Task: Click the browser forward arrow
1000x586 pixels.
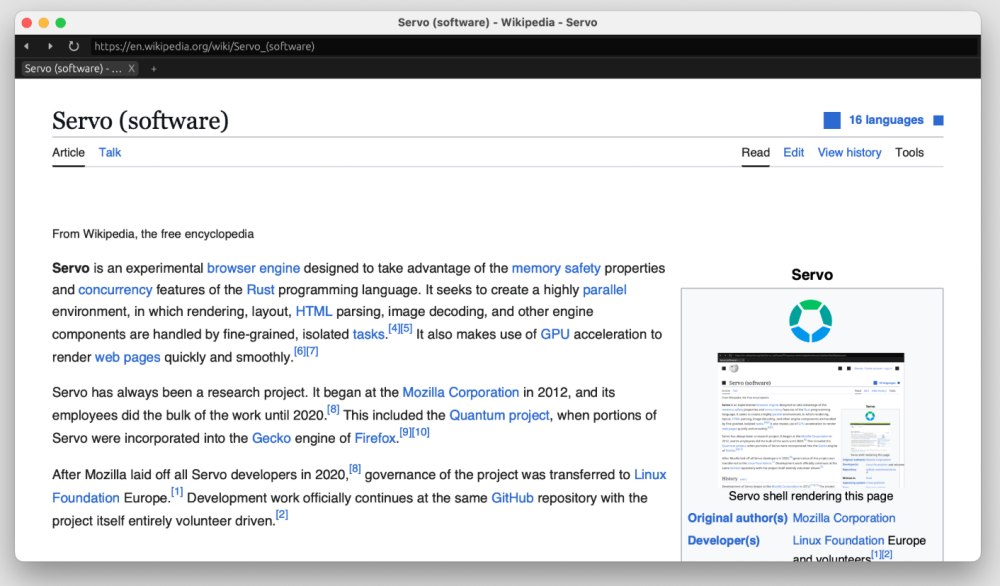Action: (50, 46)
